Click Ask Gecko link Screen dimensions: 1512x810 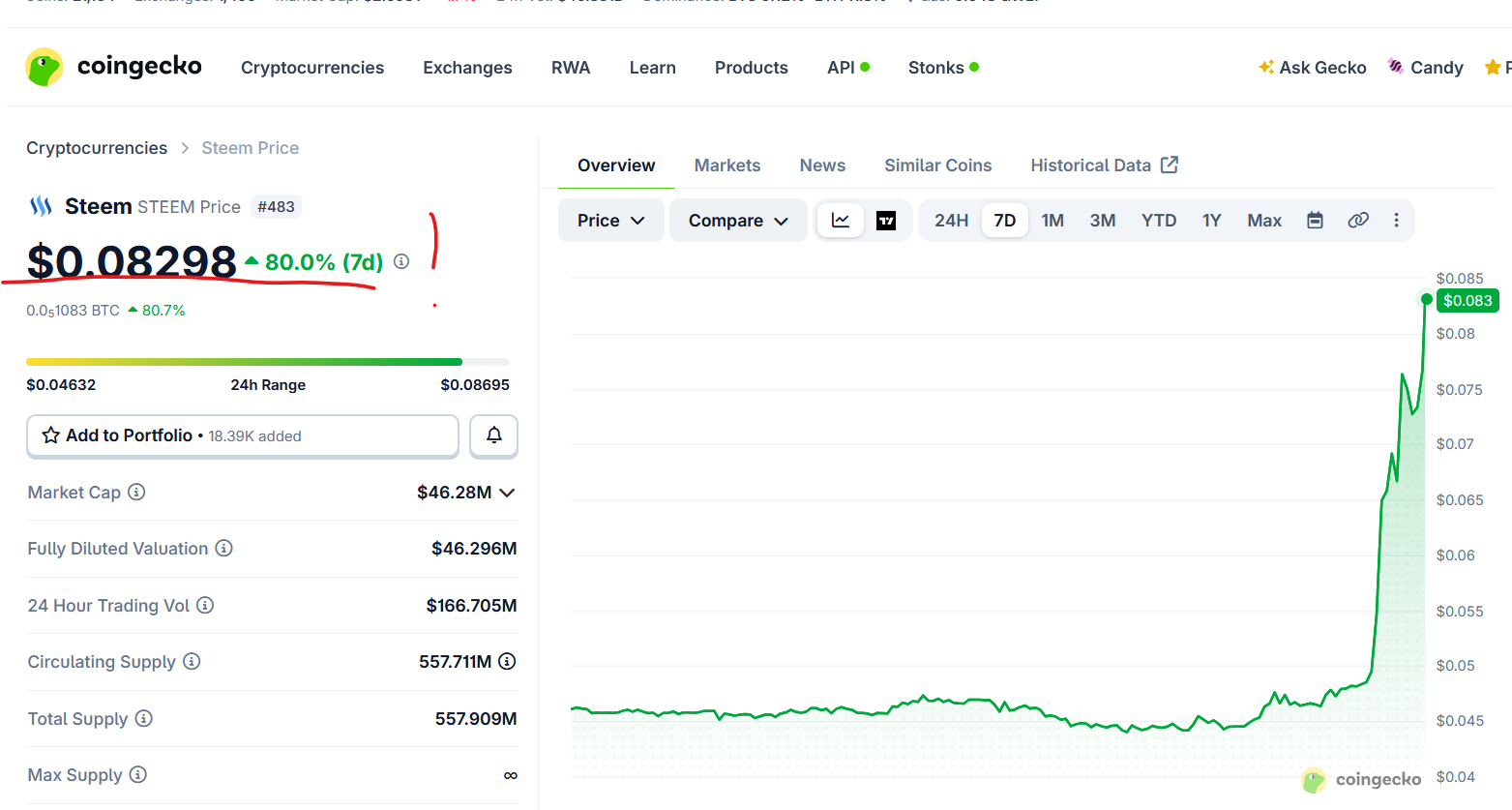click(x=1312, y=68)
